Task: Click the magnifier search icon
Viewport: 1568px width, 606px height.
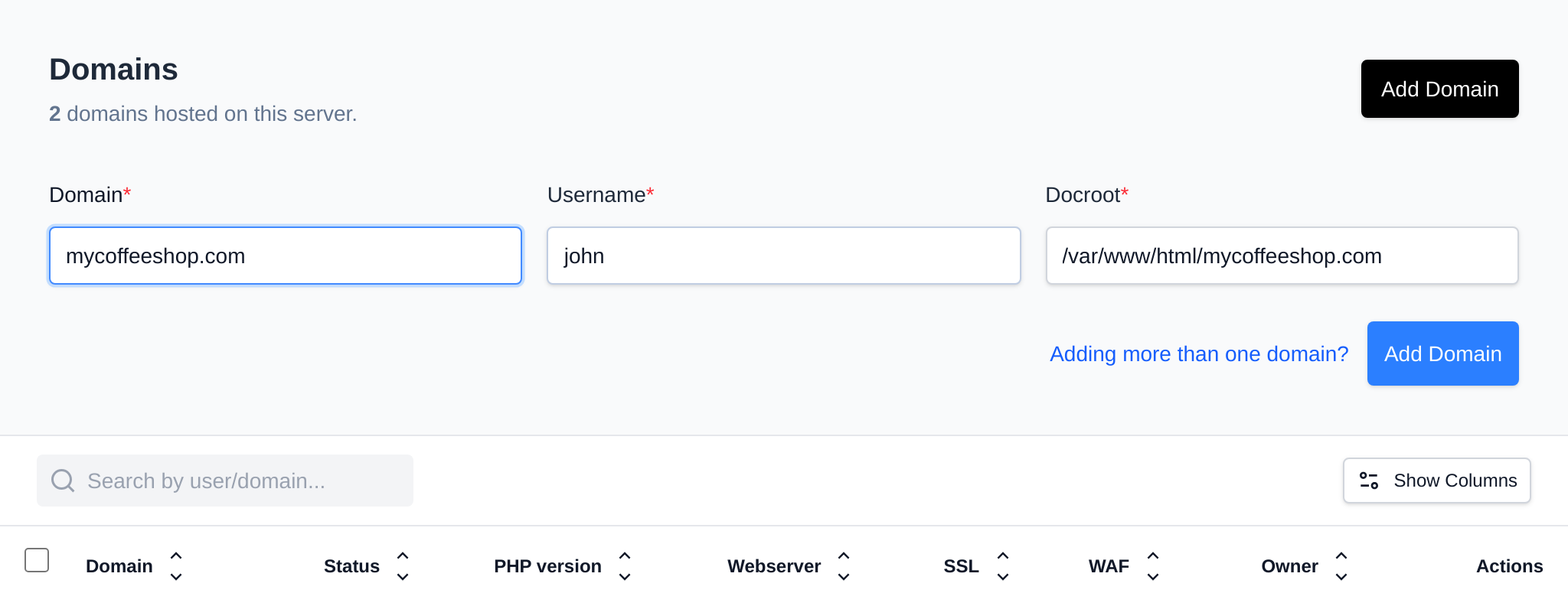Action: click(x=63, y=481)
